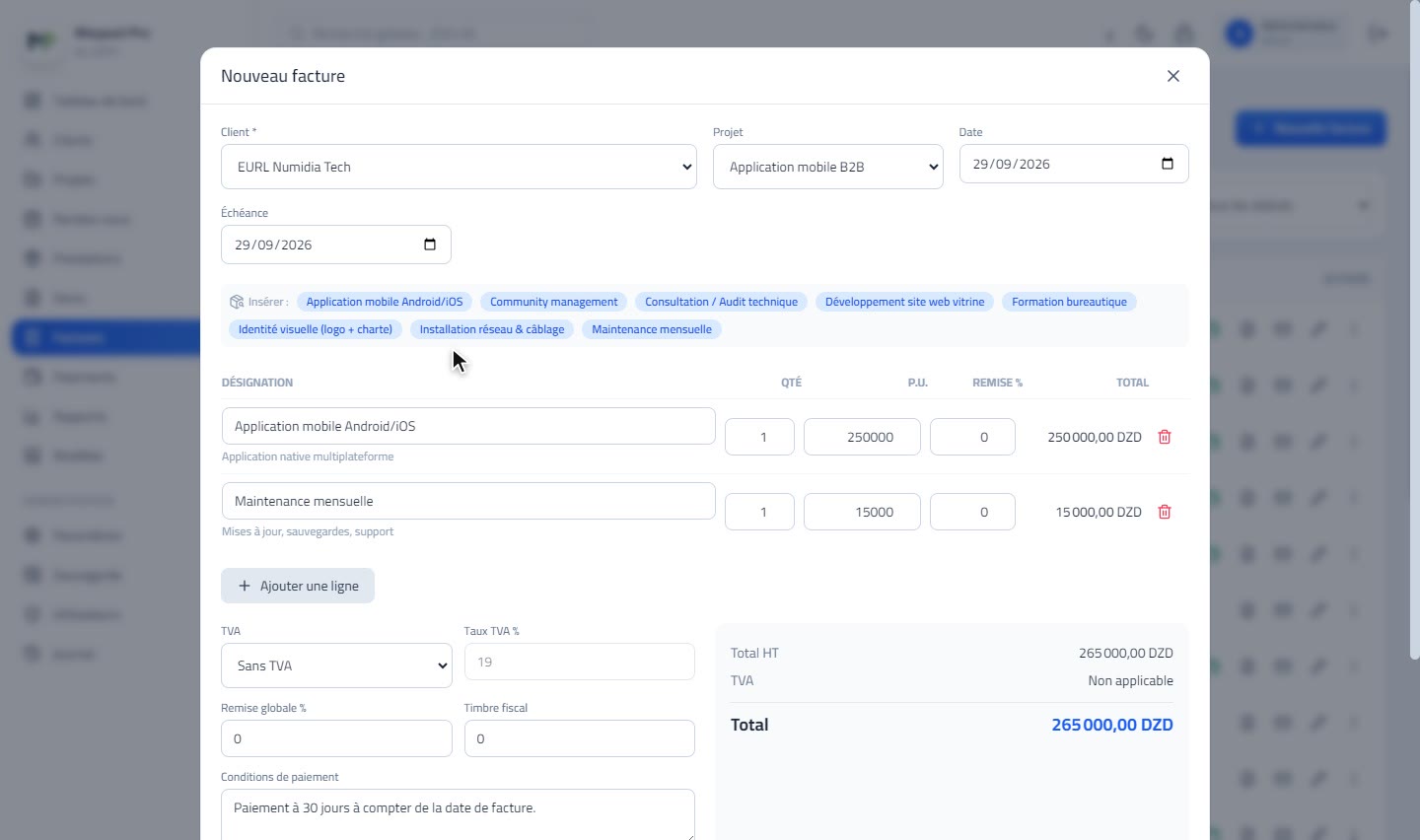Screen dimensions: 1420x840
Task: Delete the Maintenance mensuelle line
Action: pyautogui.click(x=1165, y=512)
